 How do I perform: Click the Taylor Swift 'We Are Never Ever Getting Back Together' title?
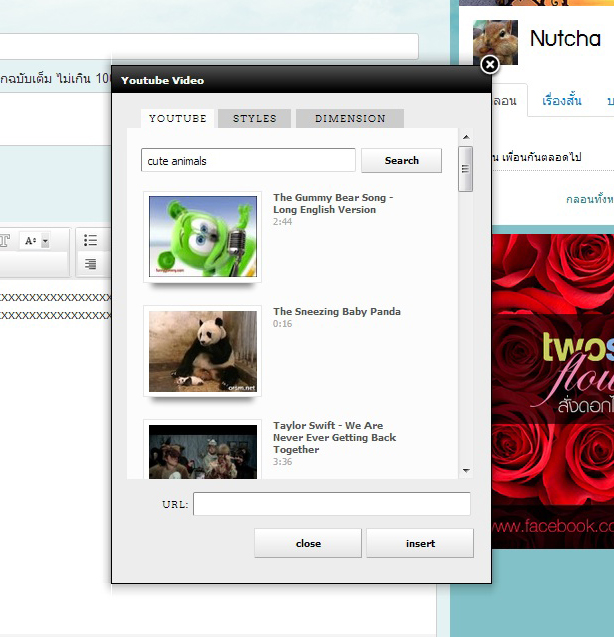point(334,438)
